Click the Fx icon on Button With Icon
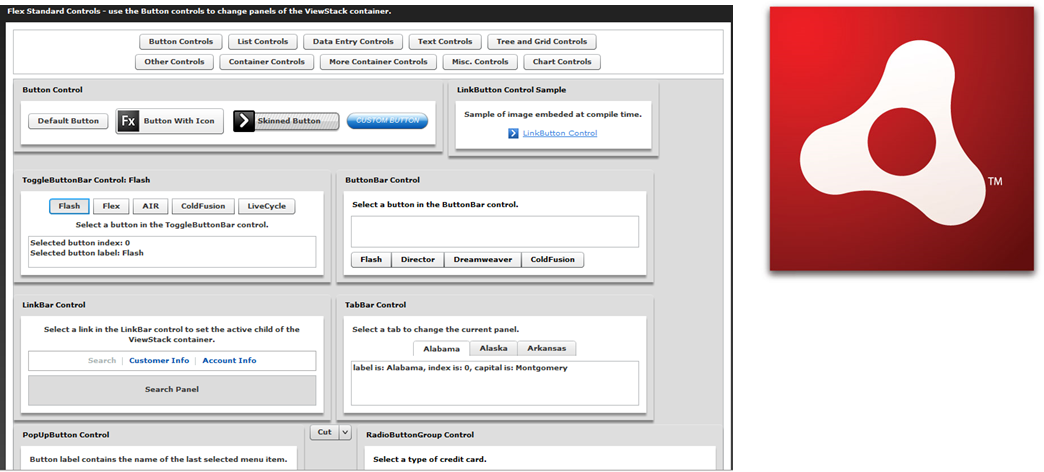Image resolution: width=1044 pixels, height=472 pixels. [128, 121]
